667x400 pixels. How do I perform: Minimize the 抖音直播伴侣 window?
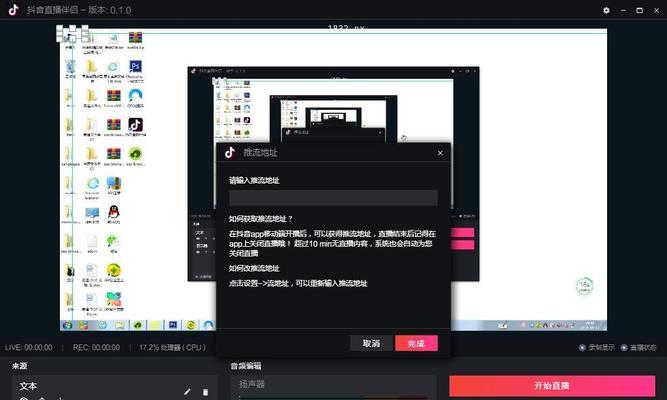point(623,10)
